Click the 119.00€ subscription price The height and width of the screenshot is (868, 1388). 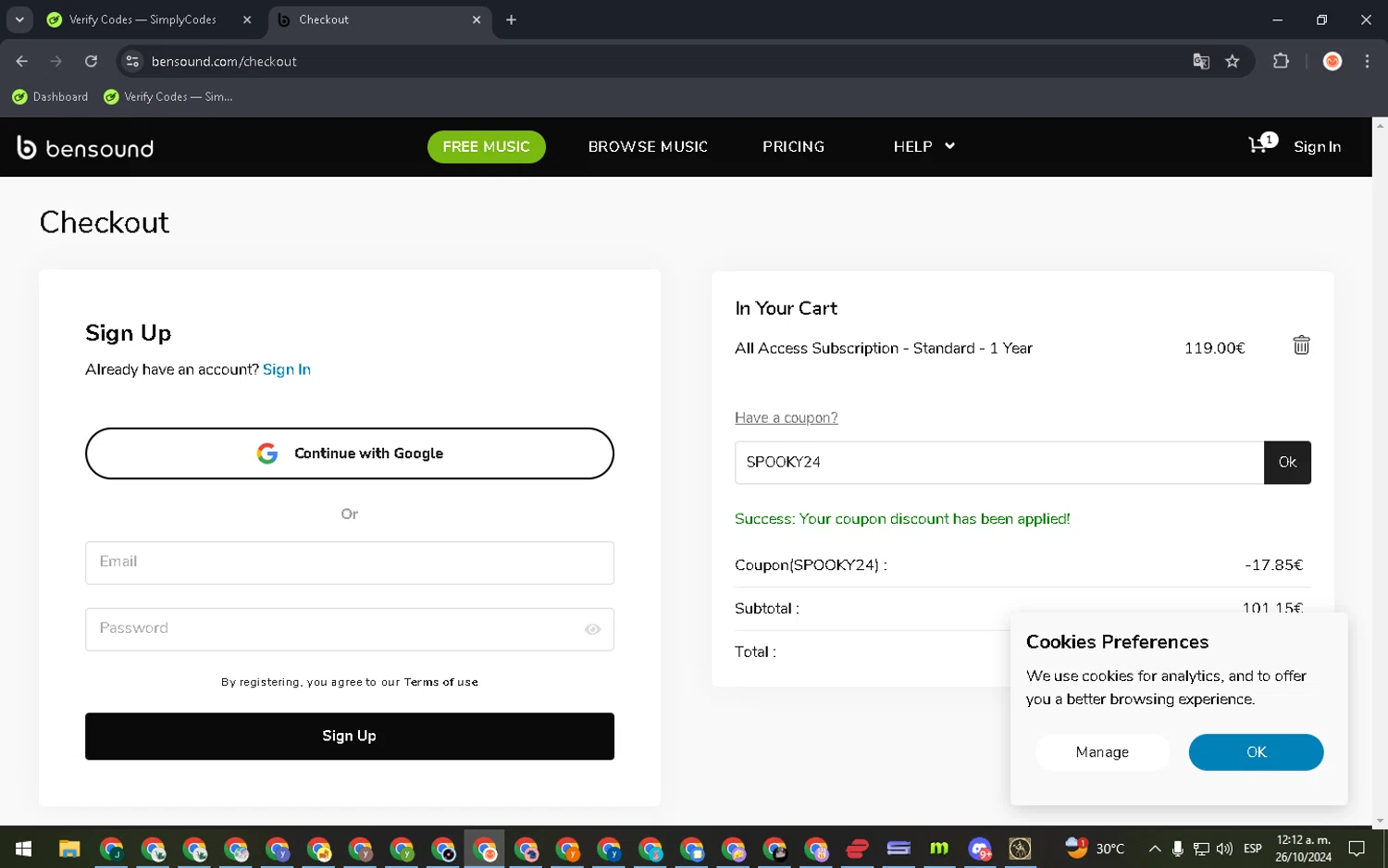[1214, 348]
